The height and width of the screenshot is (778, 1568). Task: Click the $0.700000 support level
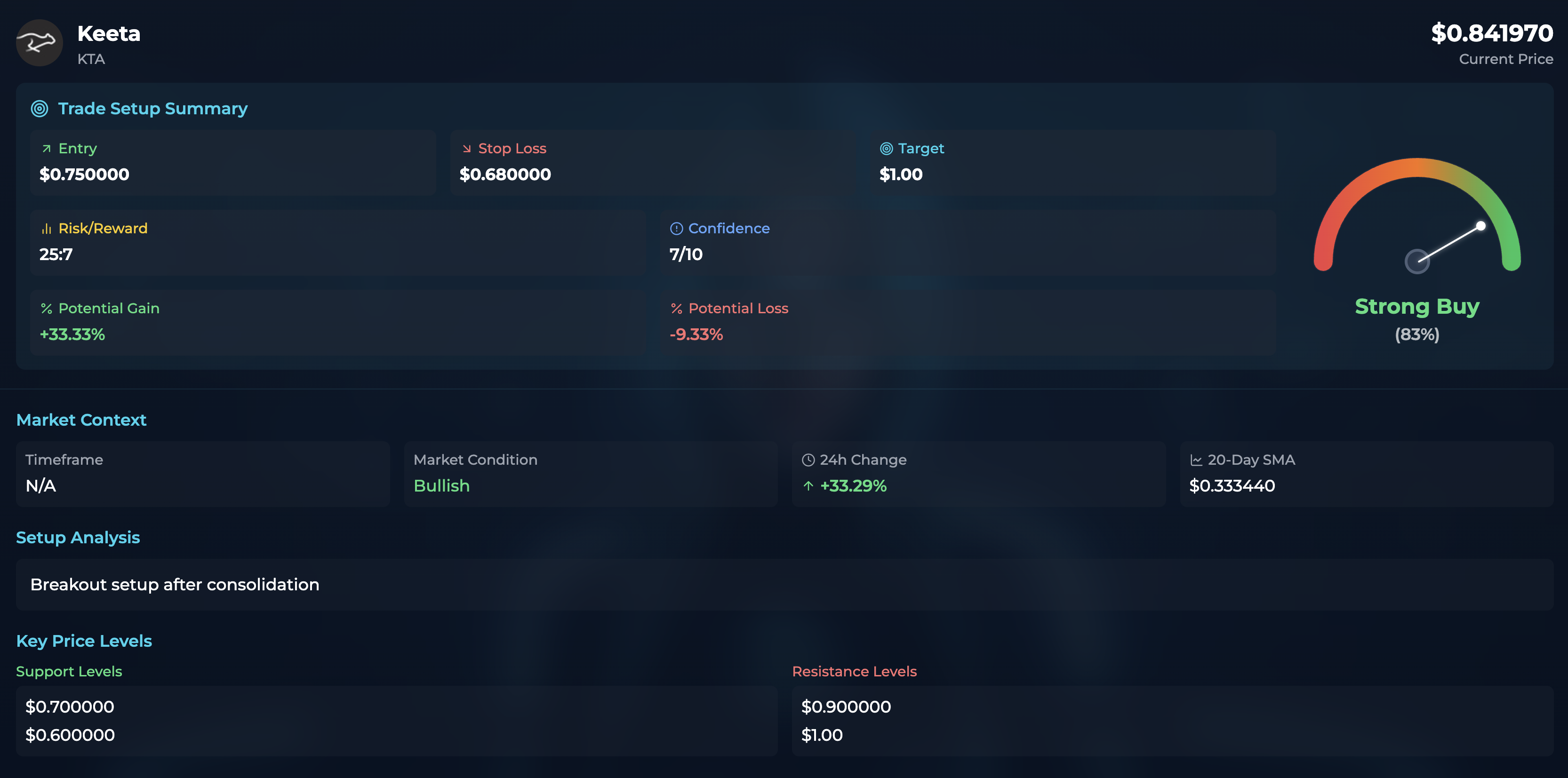click(x=69, y=707)
